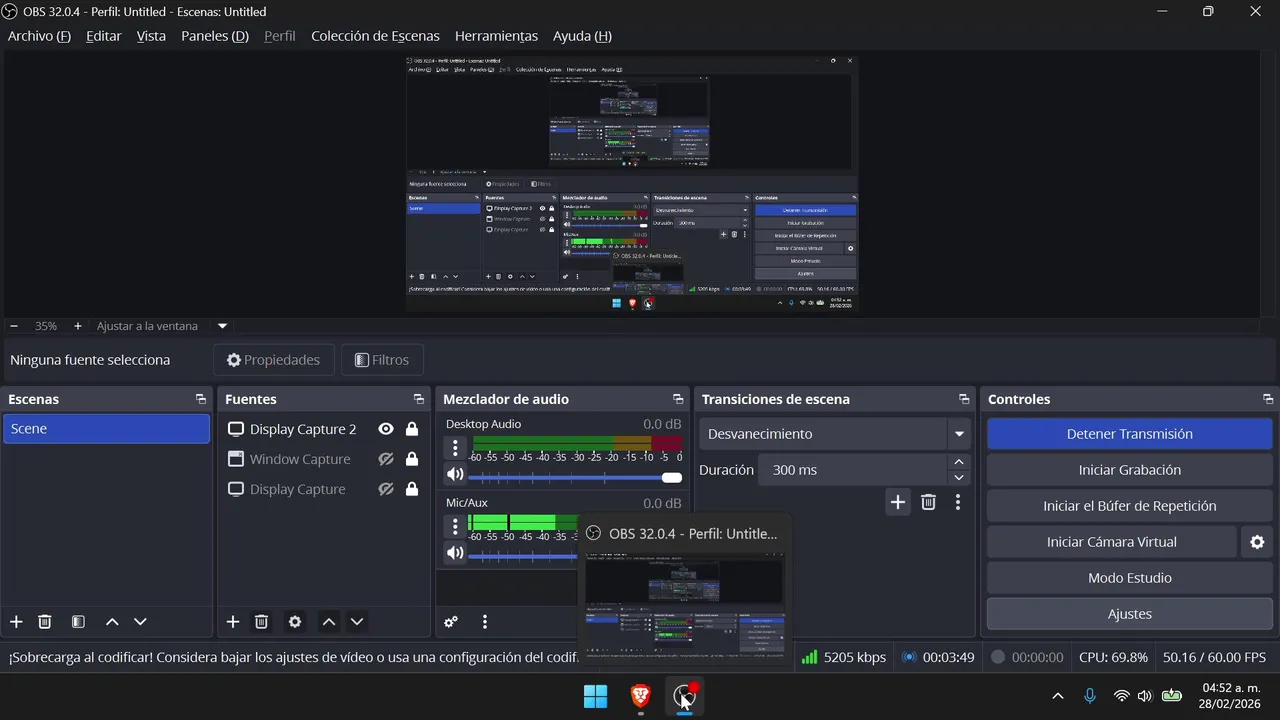Open virtual camera settings gear
Image resolution: width=1280 pixels, height=720 pixels.
1257,542
